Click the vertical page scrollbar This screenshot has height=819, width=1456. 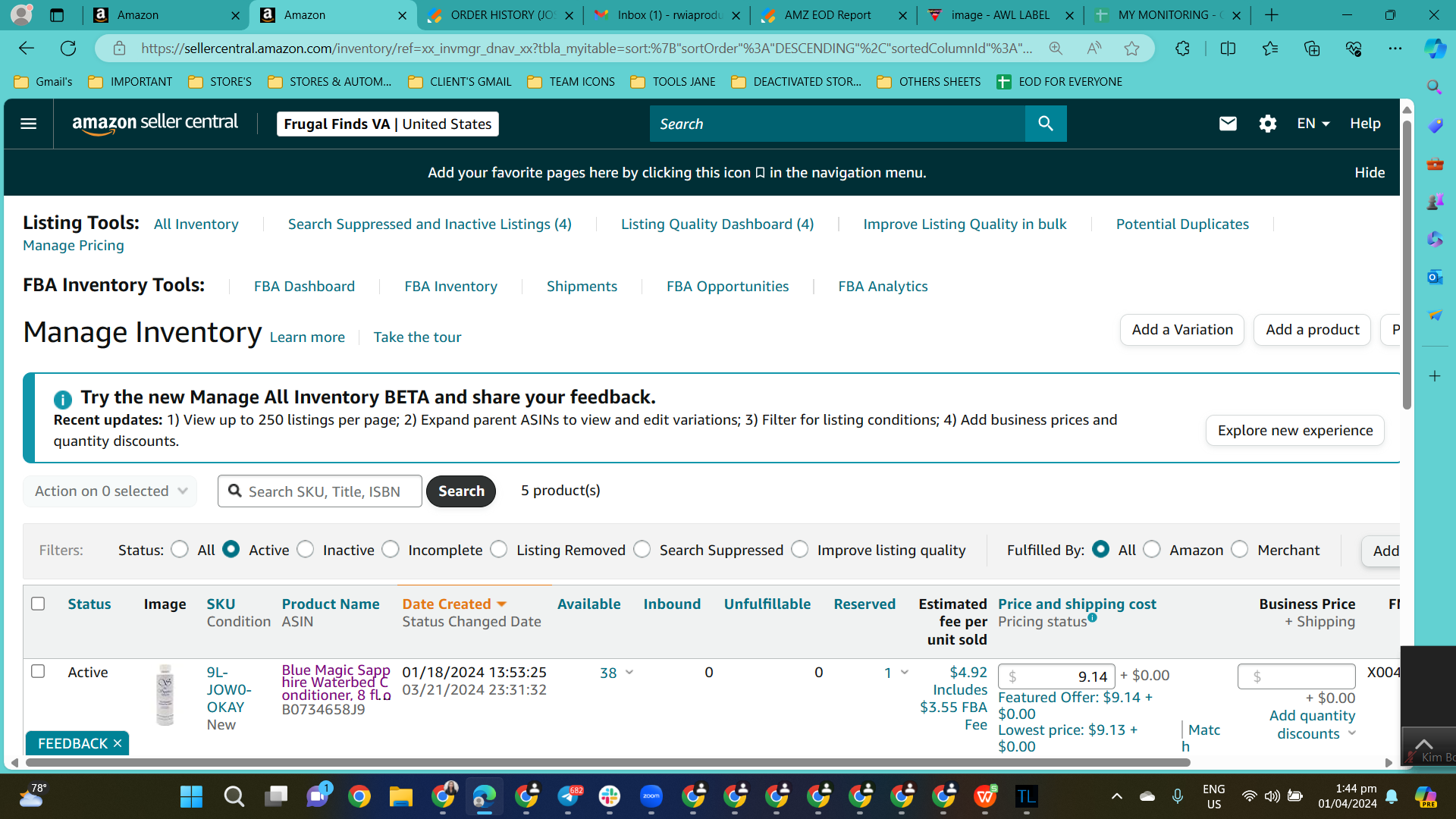pyautogui.click(x=1407, y=265)
